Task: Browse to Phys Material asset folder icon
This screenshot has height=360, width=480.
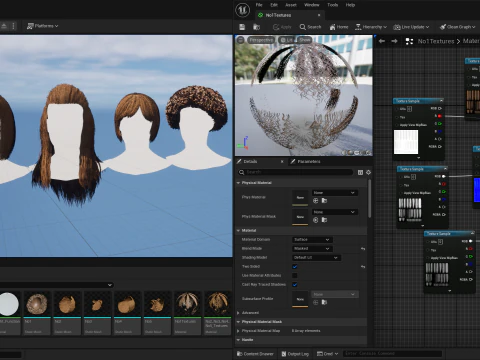Action: pyautogui.click(x=324, y=201)
